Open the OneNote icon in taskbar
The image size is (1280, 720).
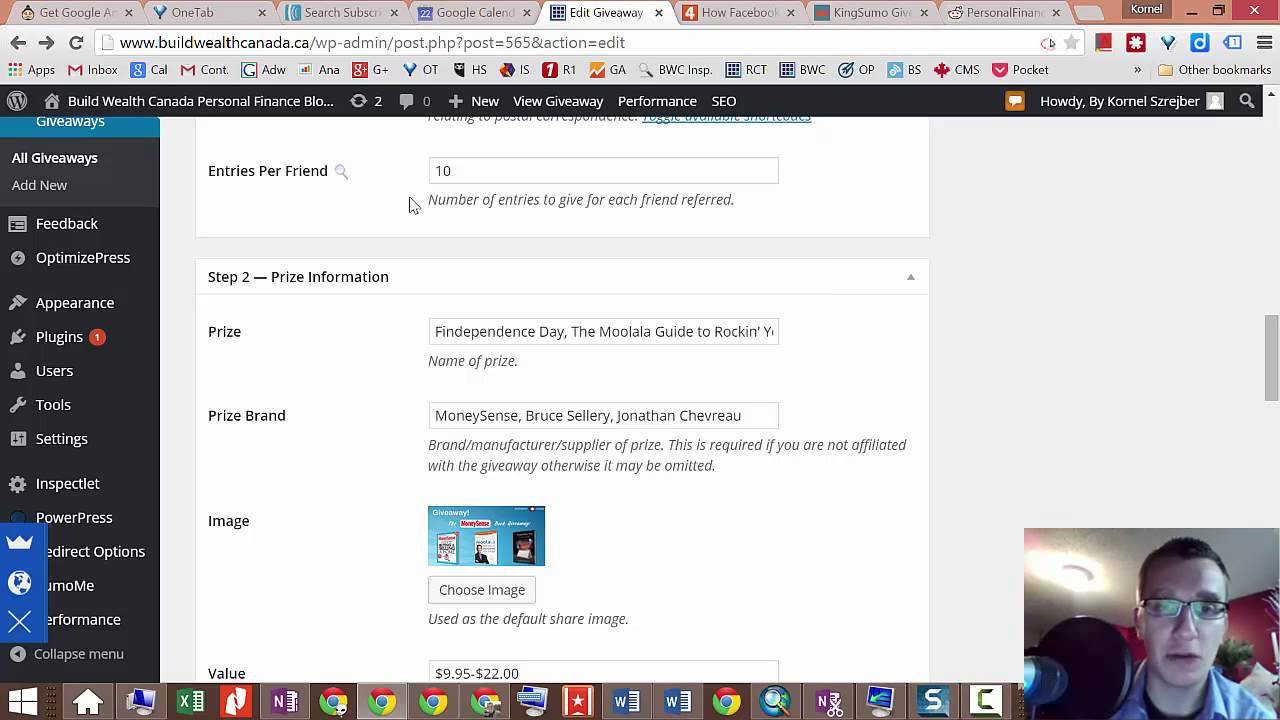[x=285, y=702]
